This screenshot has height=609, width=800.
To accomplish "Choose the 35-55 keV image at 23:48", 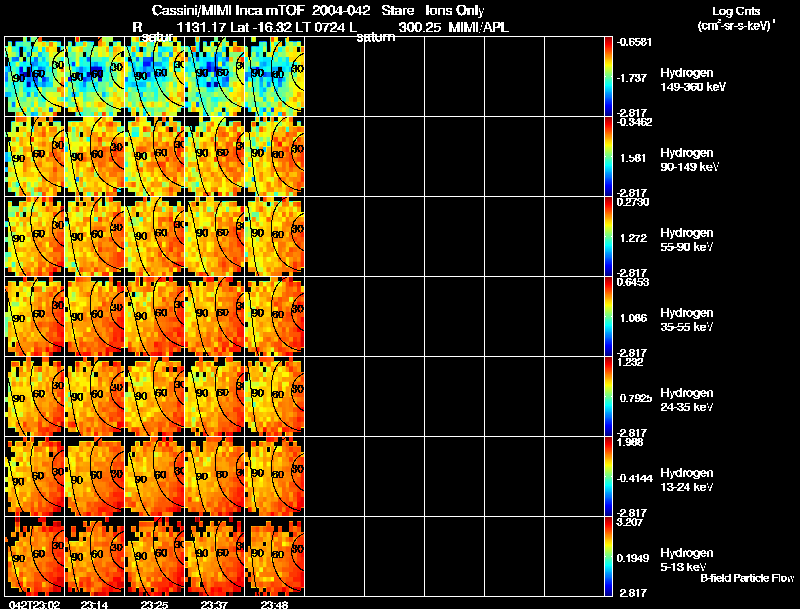I will click(x=275, y=317).
